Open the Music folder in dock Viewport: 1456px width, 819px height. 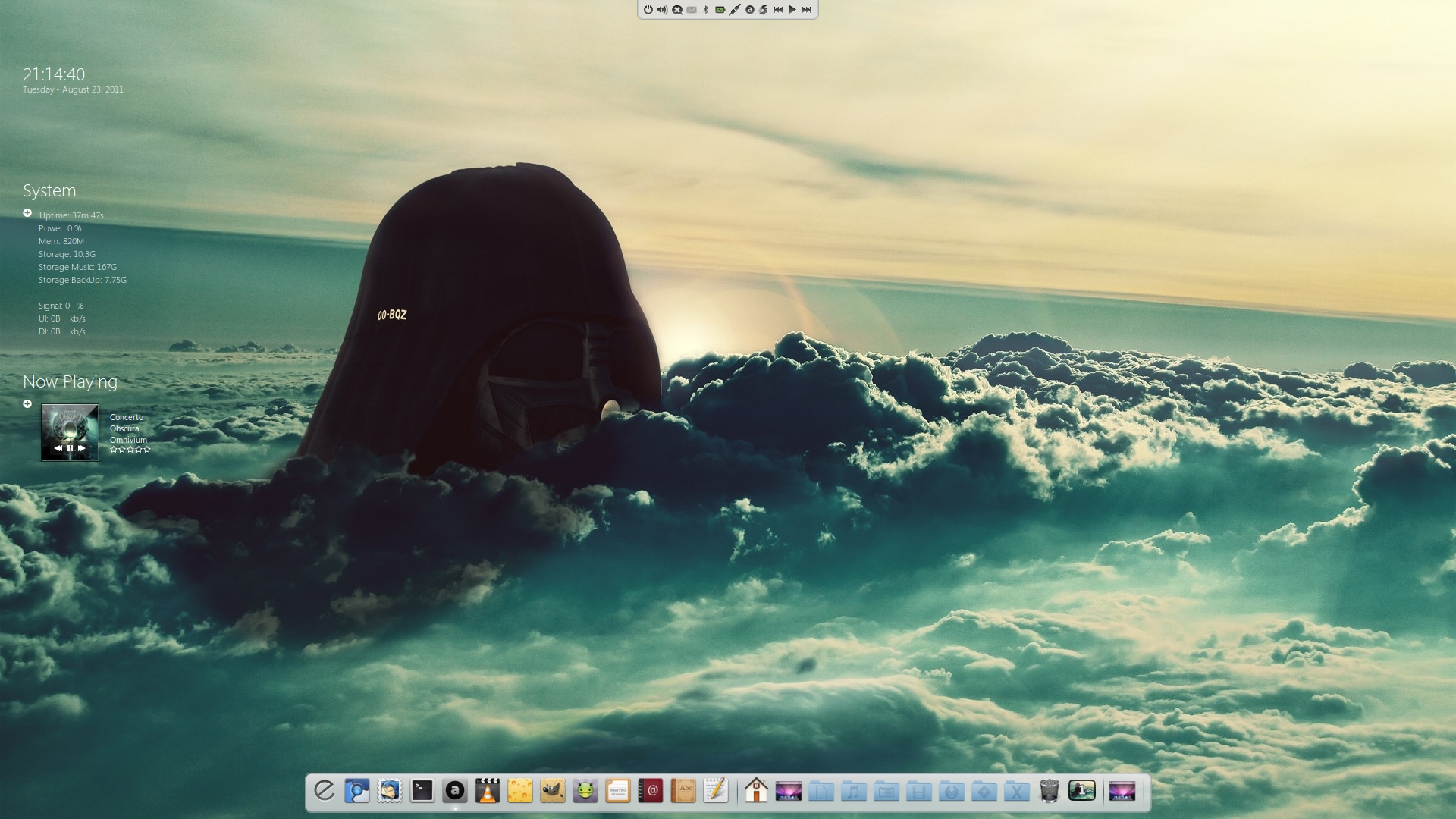(854, 792)
